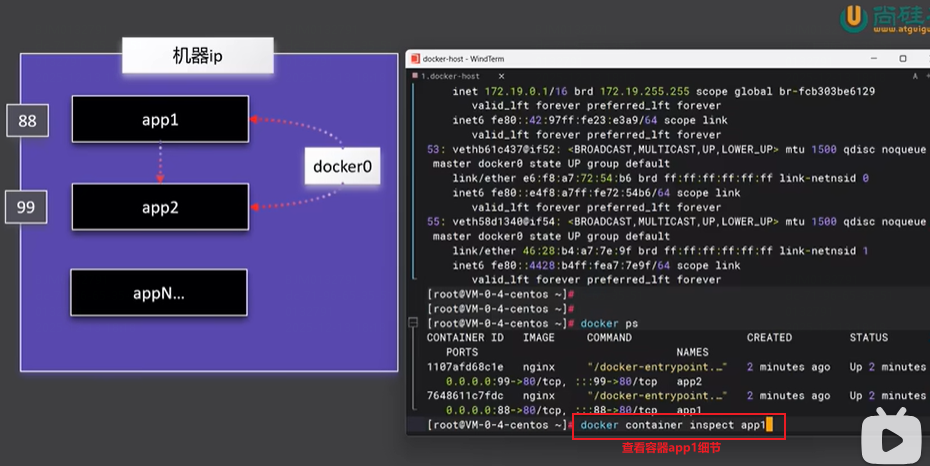Image resolution: width=930 pixels, height=466 pixels.
Task: Click the NAMES column header
Action: click(x=692, y=352)
